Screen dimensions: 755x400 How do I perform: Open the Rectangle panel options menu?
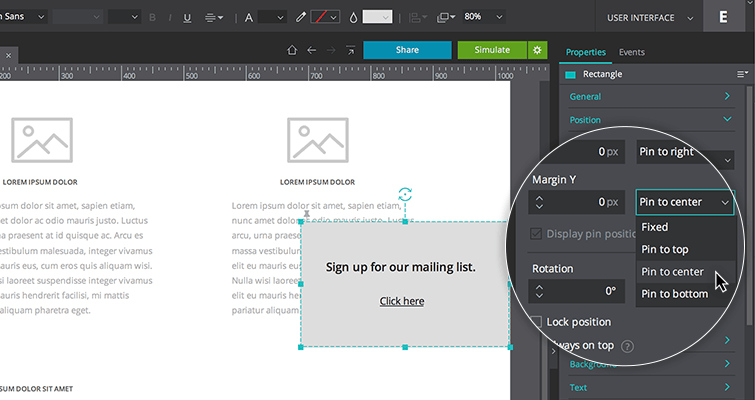pos(742,74)
